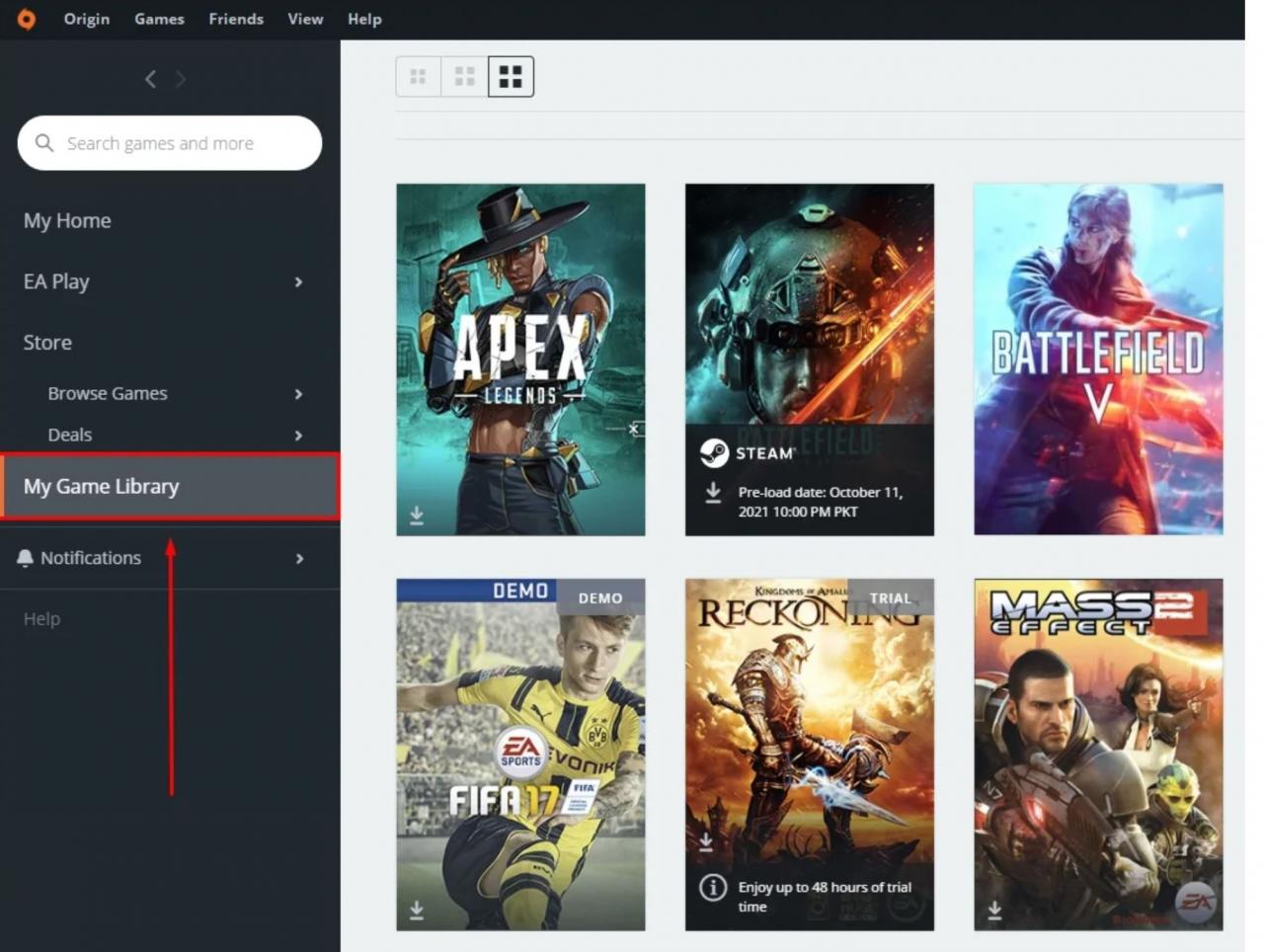Expand the Deals submenu chevron

[x=298, y=436]
